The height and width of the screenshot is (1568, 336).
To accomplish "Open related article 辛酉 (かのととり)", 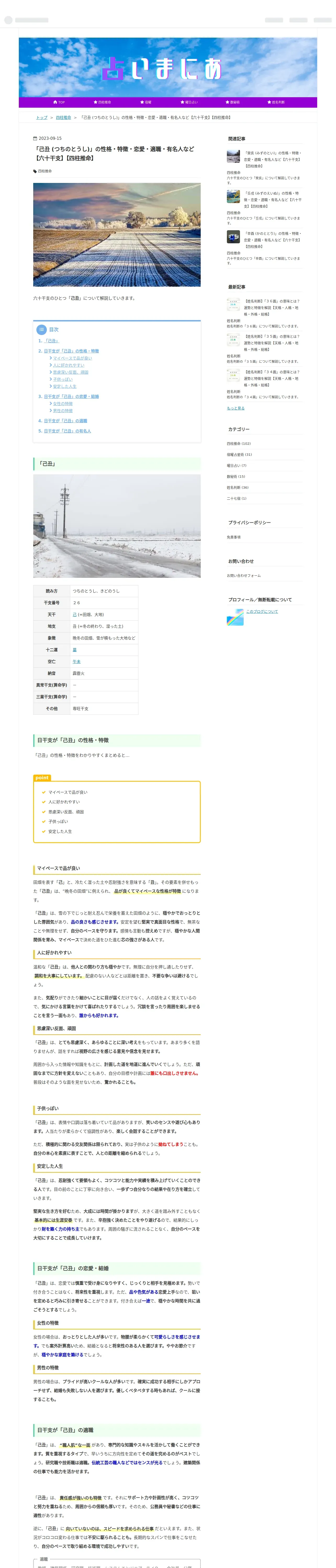I will [x=273, y=240].
